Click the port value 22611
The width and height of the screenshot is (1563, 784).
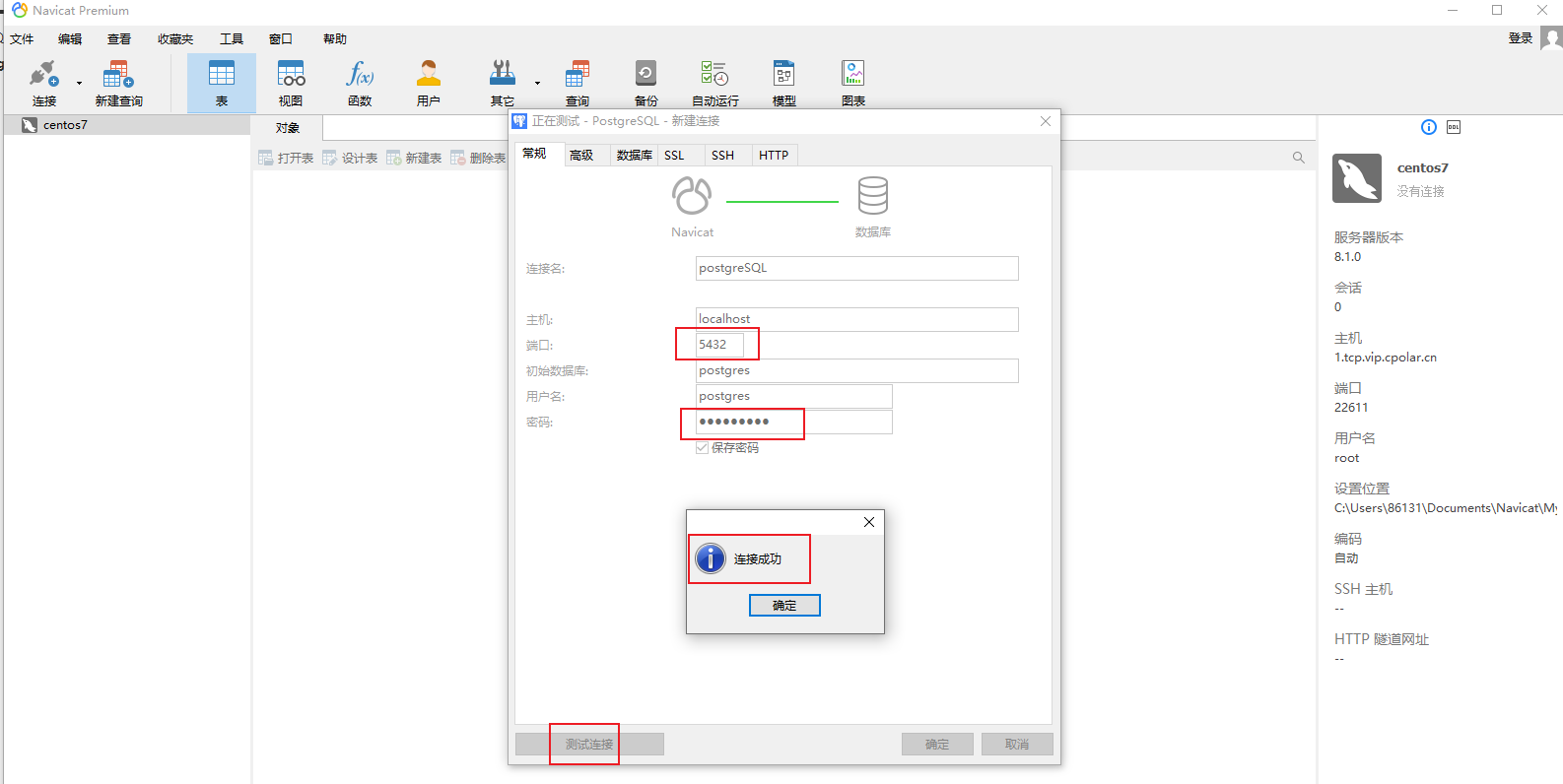tap(1351, 408)
